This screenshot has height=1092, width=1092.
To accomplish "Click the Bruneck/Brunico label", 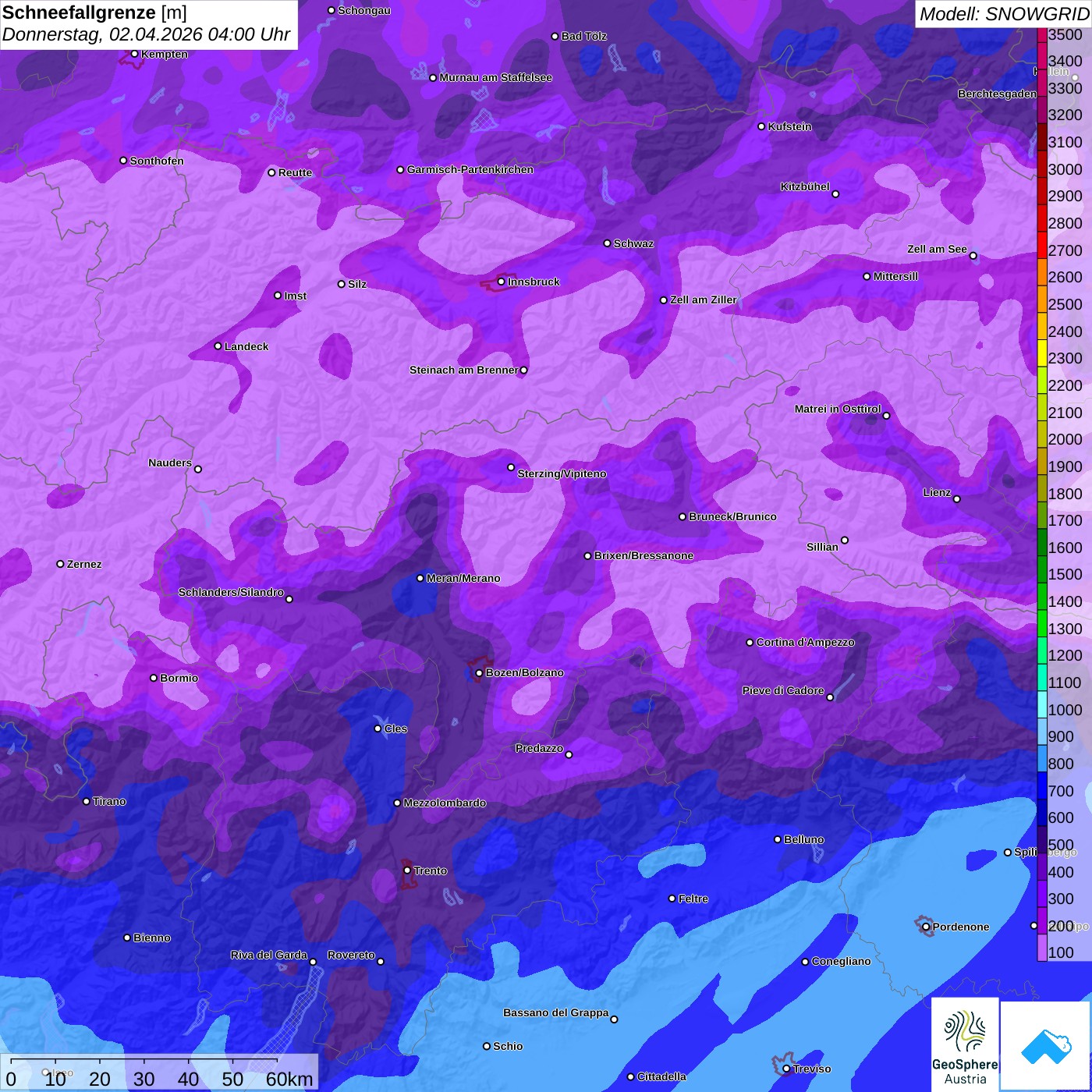I will point(732,516).
